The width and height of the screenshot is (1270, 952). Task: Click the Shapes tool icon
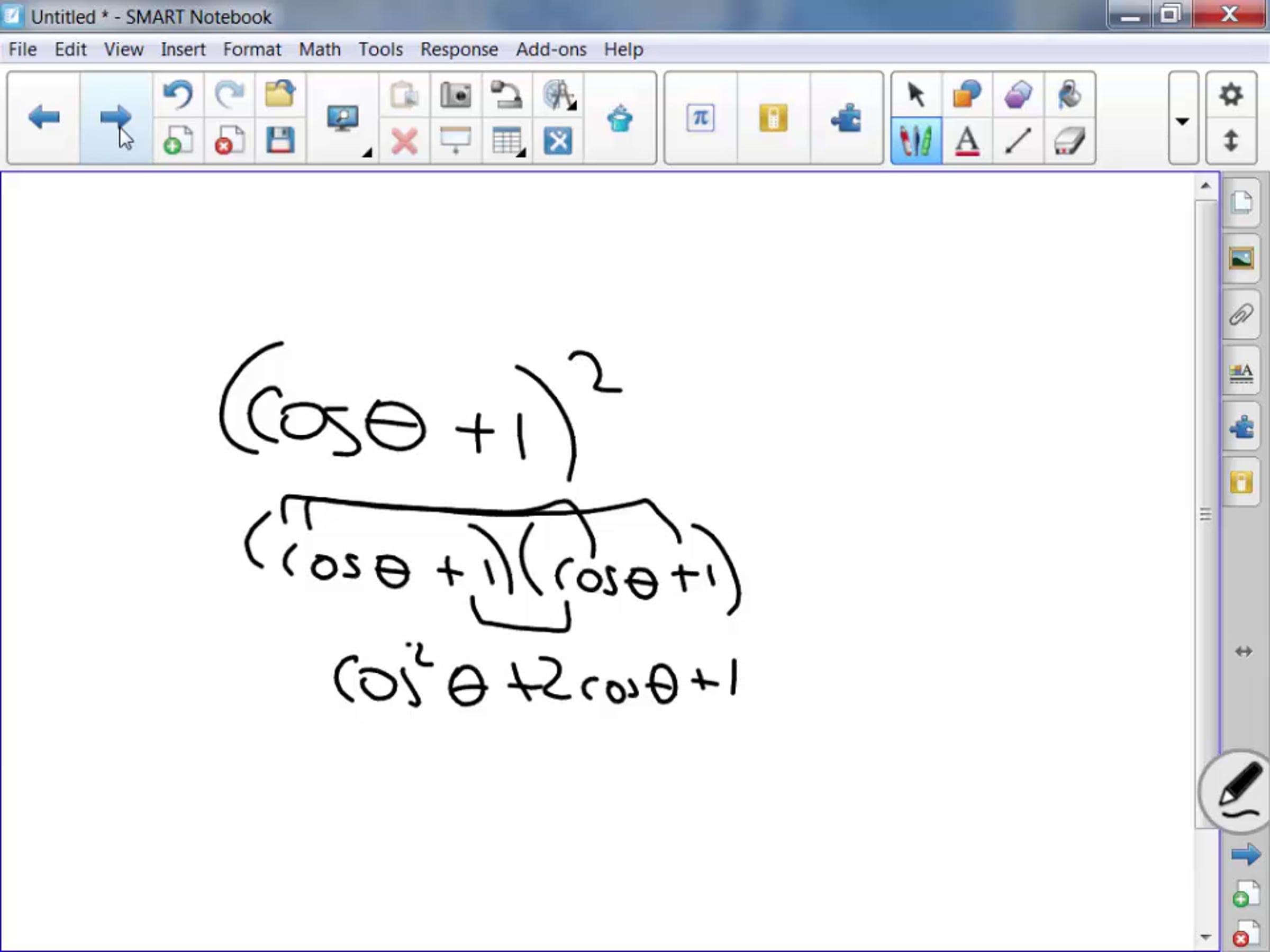[x=967, y=95]
